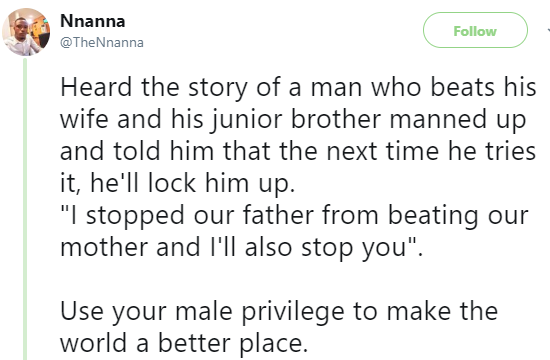Click the words "beats his" in first line
This screenshot has width=550, height=360.
click(483, 88)
